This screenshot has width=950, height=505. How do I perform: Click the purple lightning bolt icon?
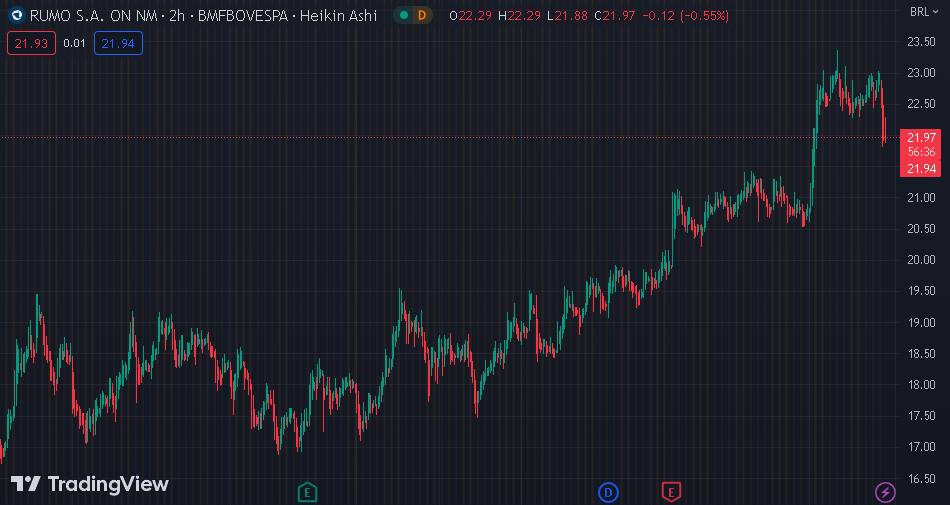(x=885, y=491)
